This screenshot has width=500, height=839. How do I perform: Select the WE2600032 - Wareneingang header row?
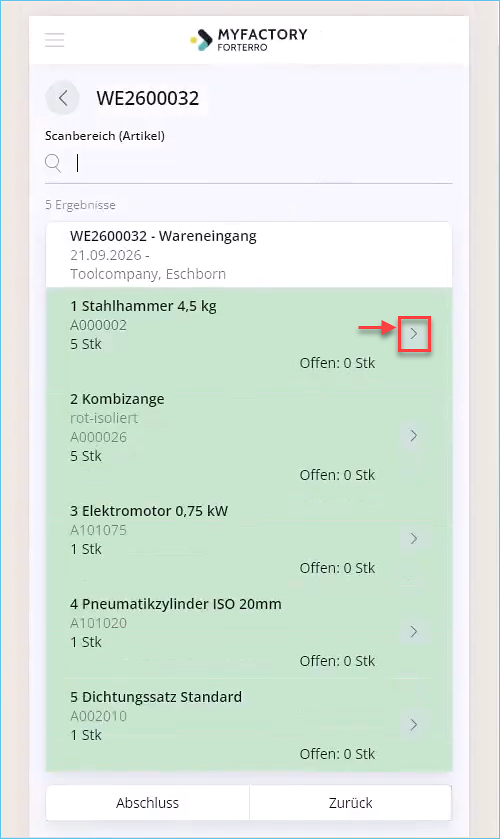pyautogui.click(x=249, y=255)
